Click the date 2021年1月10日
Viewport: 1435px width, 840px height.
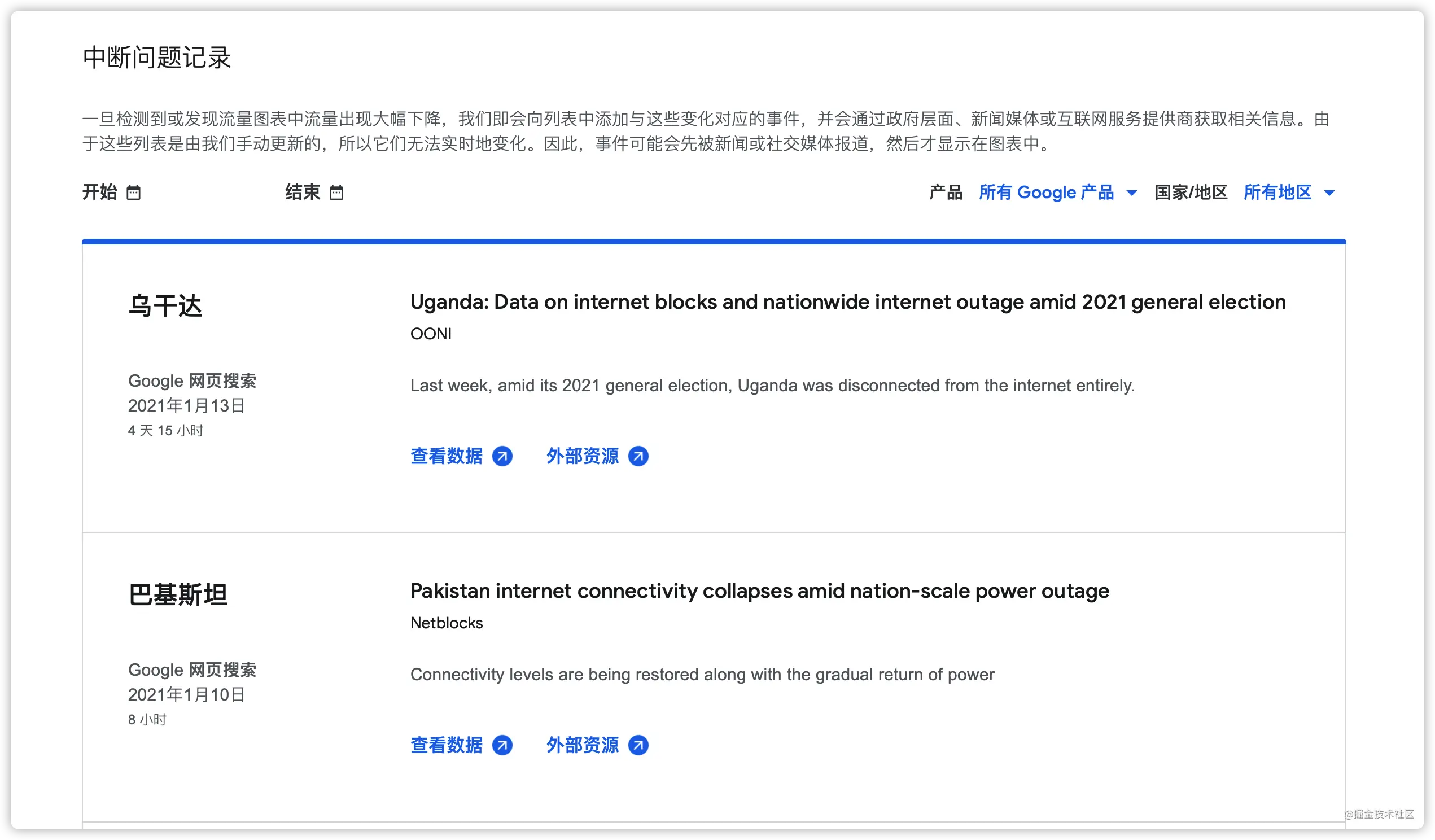(186, 695)
